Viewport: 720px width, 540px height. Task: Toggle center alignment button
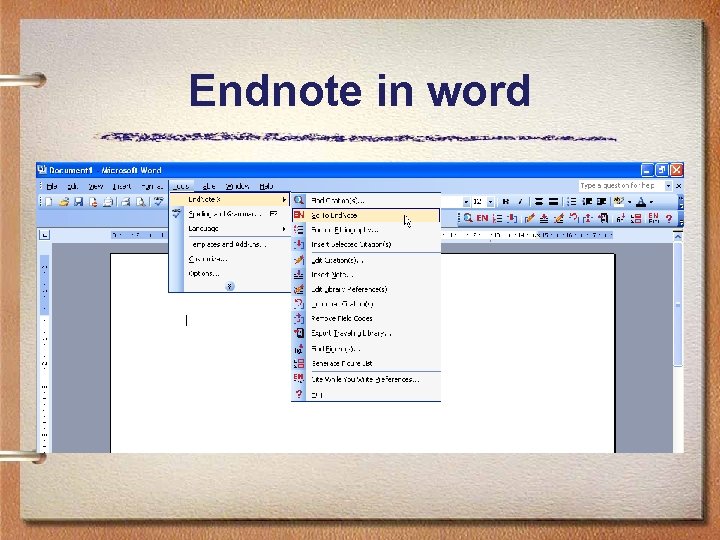[x=539, y=202]
